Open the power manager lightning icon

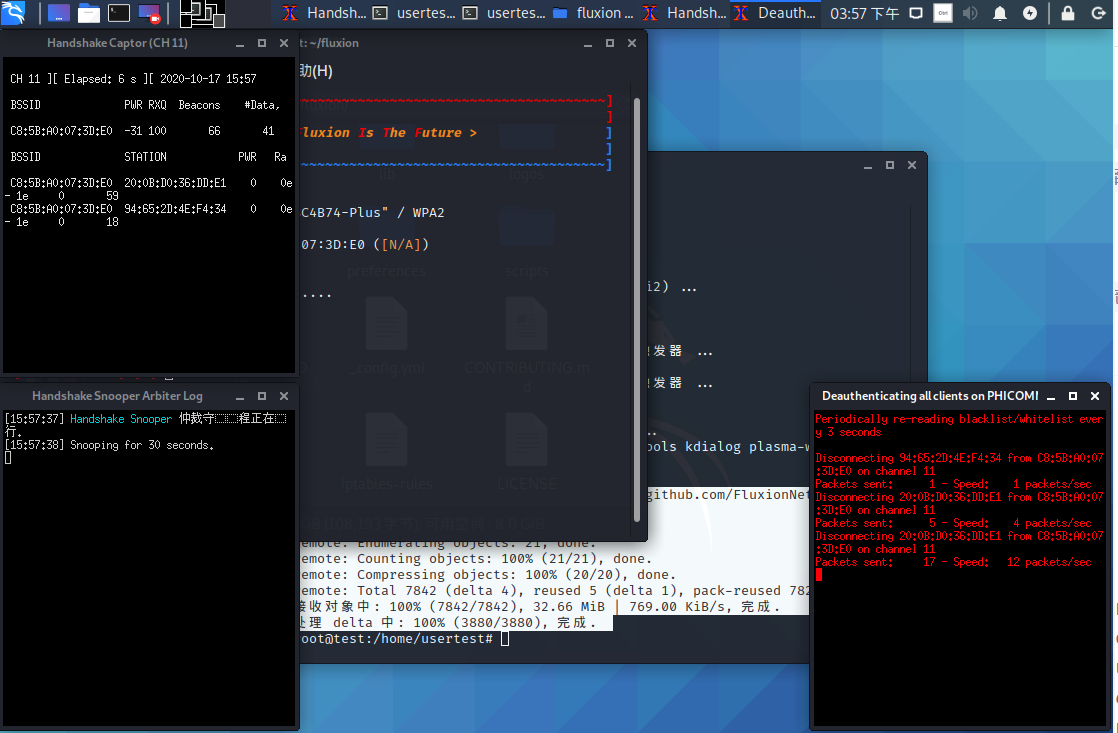[x=1030, y=13]
